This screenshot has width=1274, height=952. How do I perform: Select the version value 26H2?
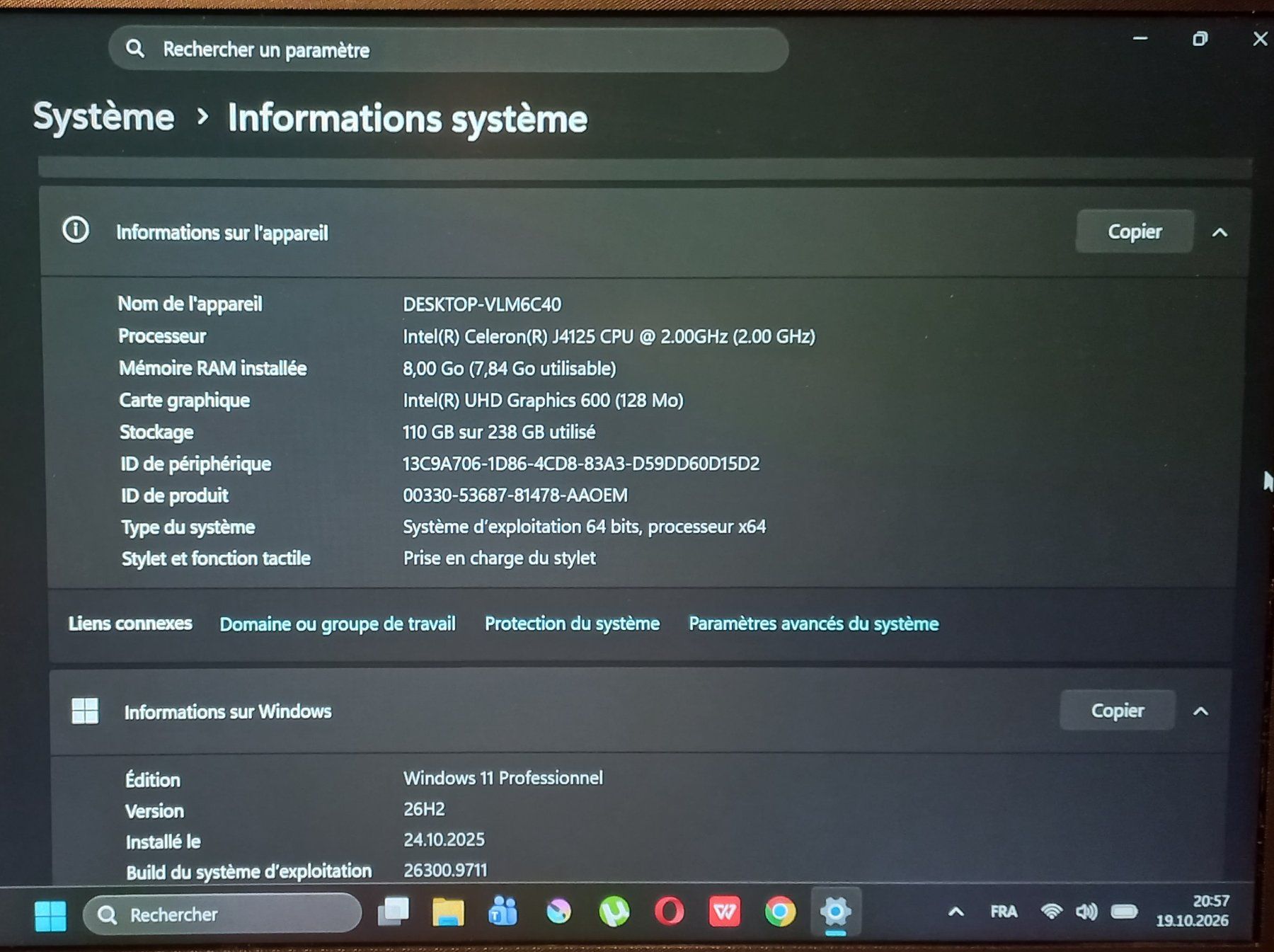point(424,809)
